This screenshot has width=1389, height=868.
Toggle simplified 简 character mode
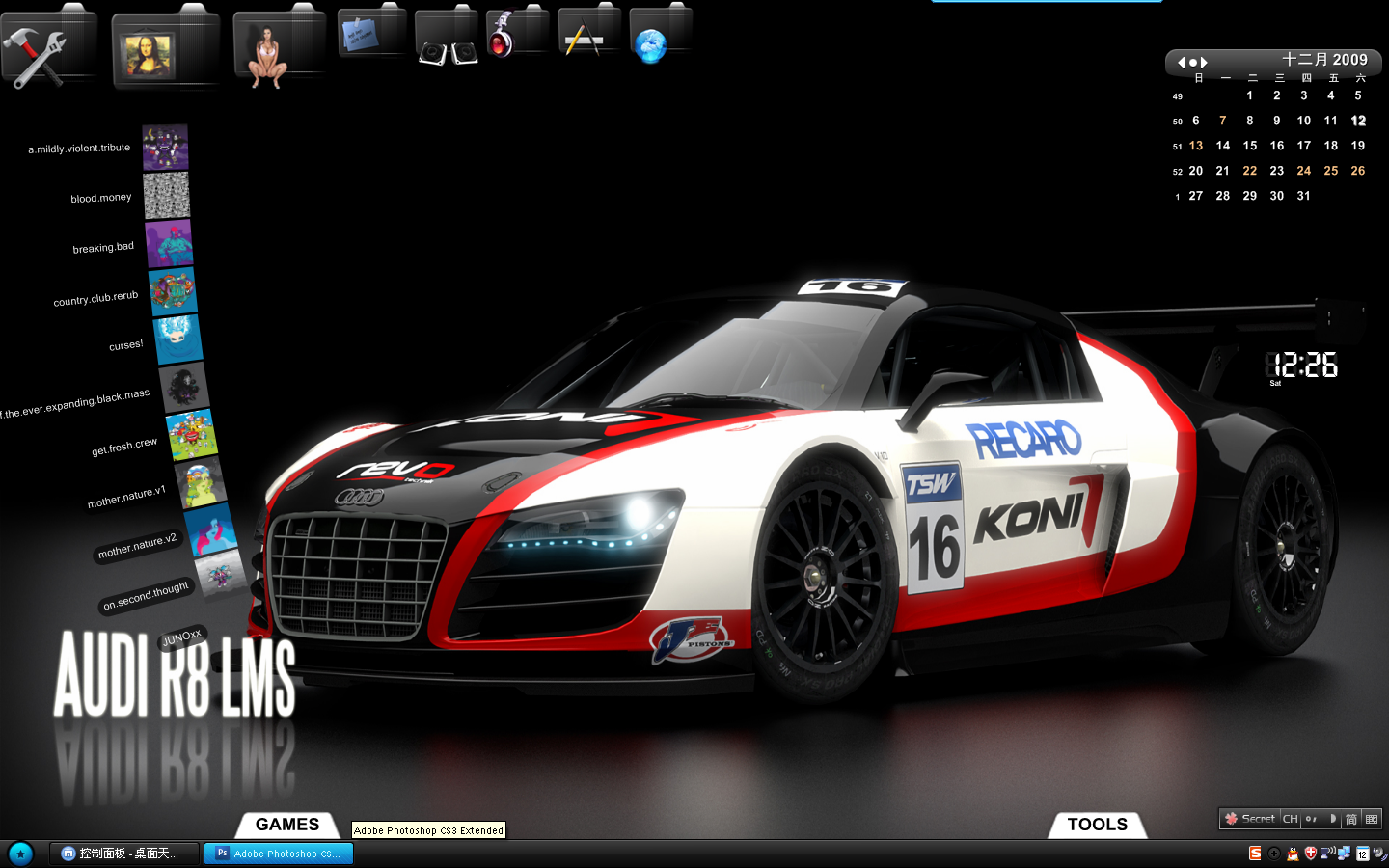point(1351,819)
